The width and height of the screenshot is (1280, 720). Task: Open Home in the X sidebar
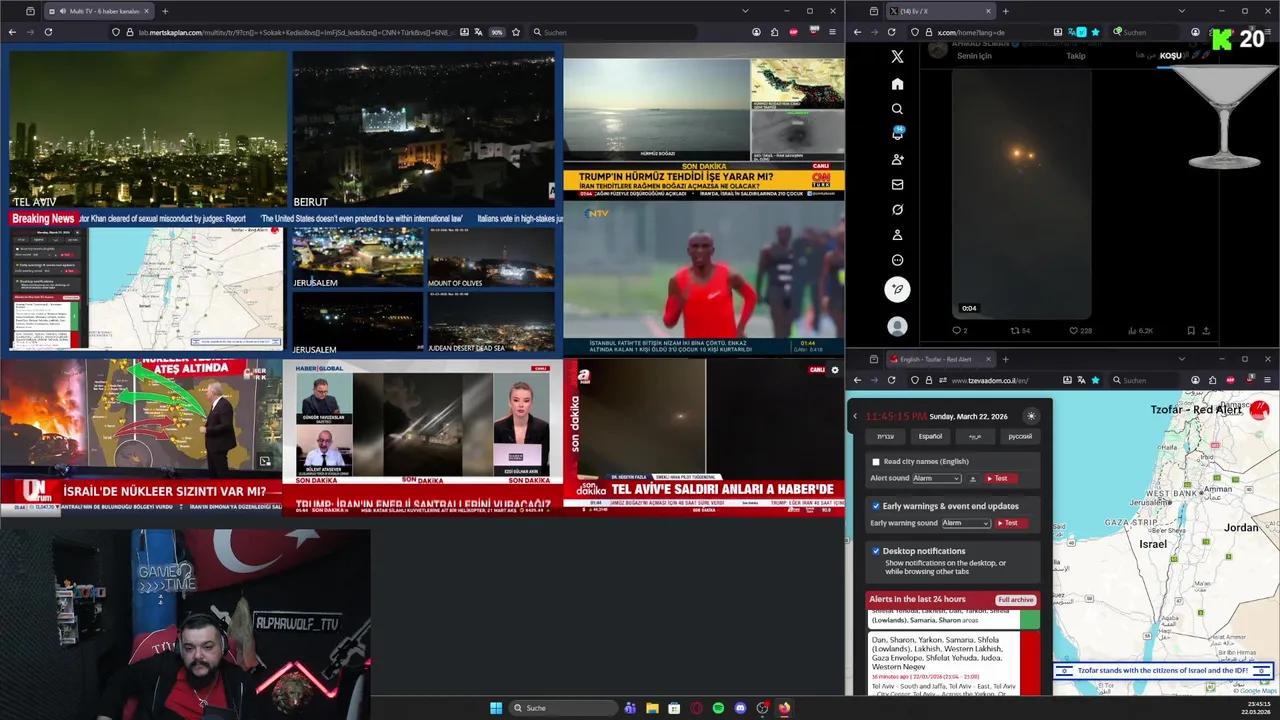point(897,84)
